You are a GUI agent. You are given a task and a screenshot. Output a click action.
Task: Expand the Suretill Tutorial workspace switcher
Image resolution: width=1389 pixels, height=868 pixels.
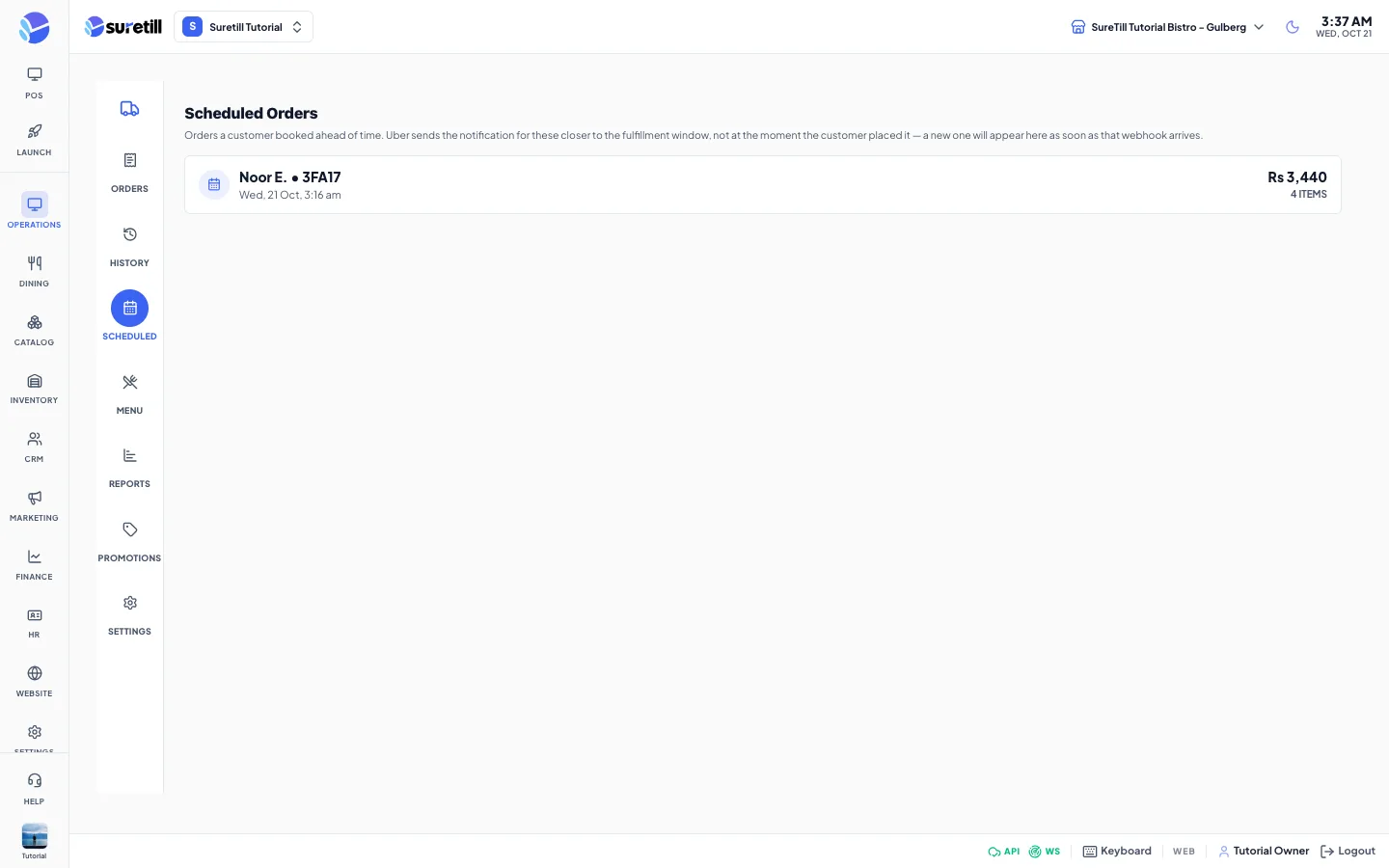click(243, 27)
